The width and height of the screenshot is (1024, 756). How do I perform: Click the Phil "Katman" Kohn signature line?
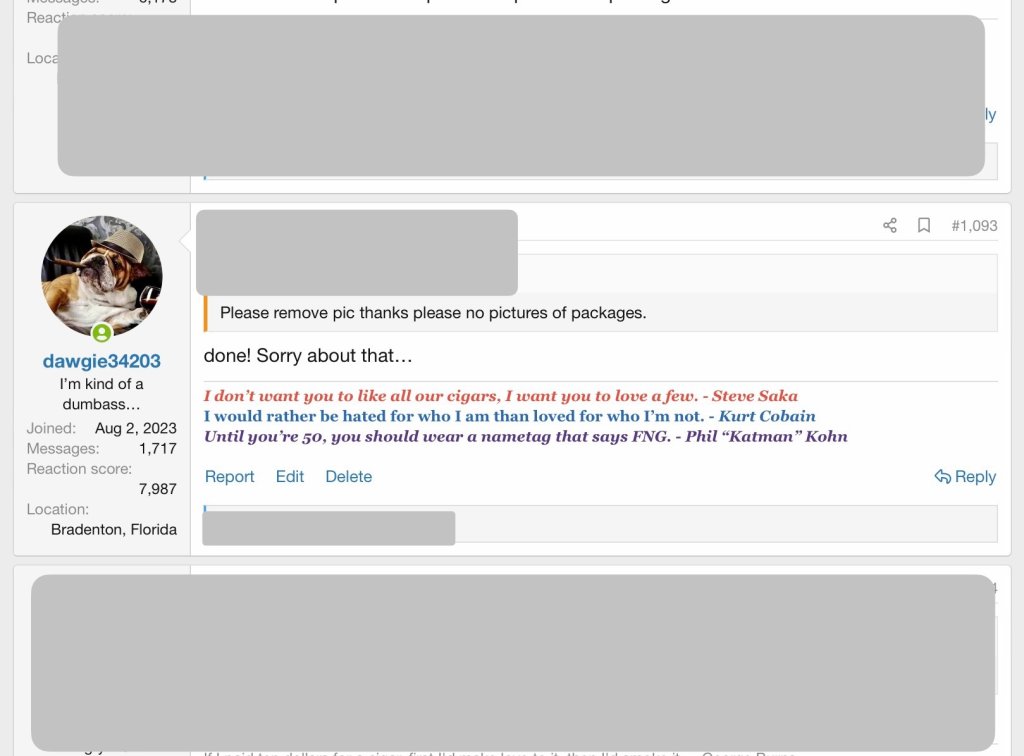pyautogui.click(x=525, y=436)
